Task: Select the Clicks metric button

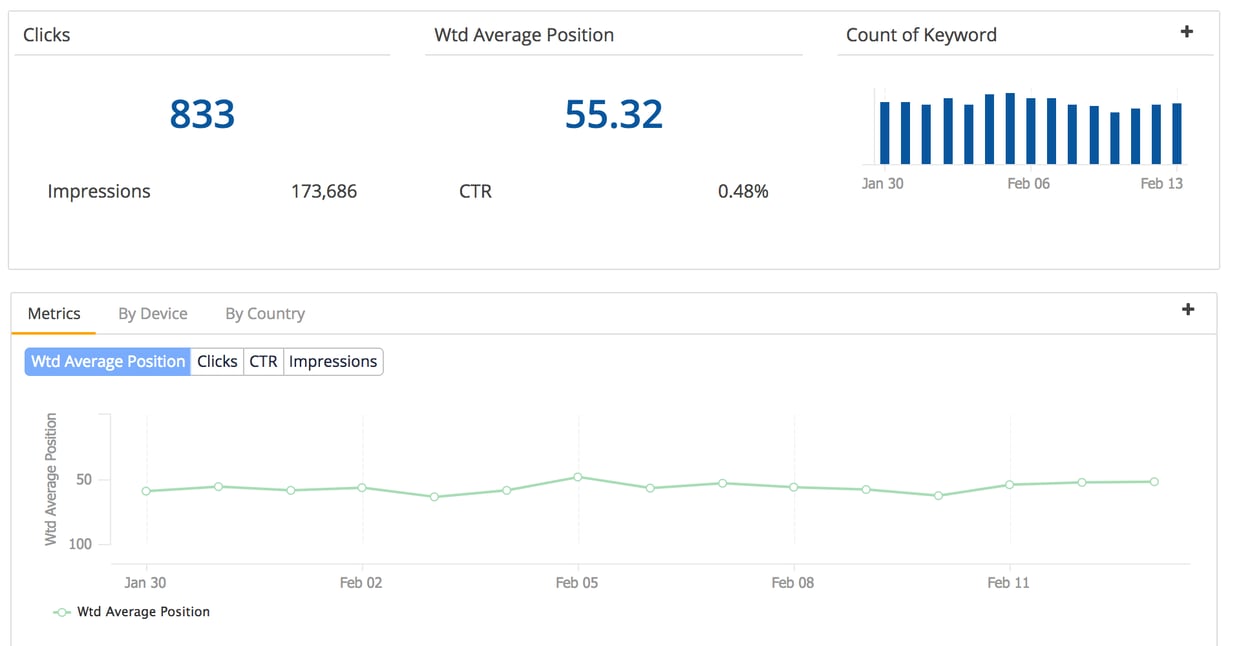Action: (x=217, y=361)
